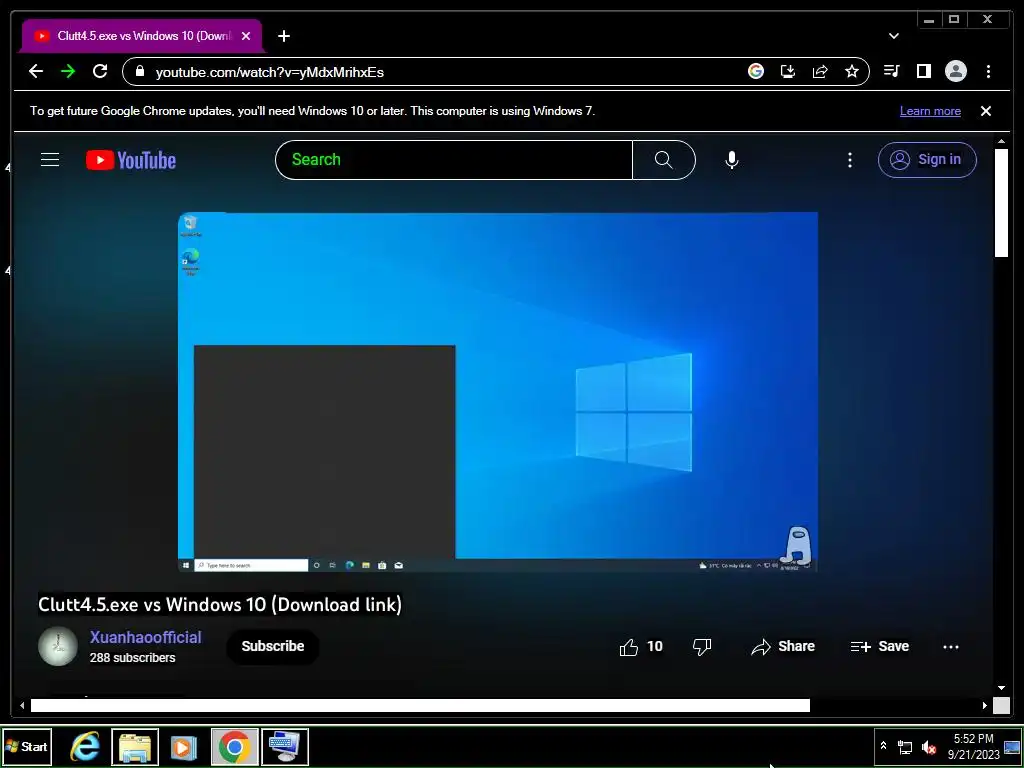Viewport: 1024px width, 768px height.
Task: Click the vertical scrollbar down arrow
Action: pyautogui.click(x=1001, y=688)
